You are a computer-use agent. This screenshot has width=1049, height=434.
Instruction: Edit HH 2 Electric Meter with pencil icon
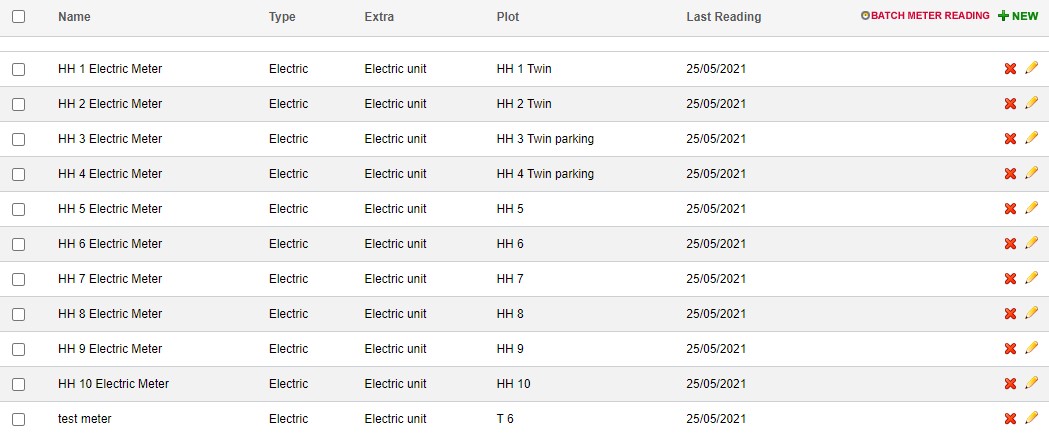(1032, 103)
